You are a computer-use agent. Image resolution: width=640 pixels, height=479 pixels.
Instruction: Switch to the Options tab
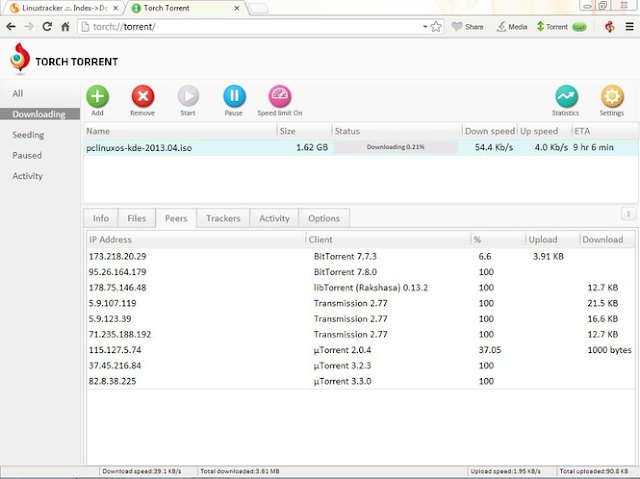324,218
